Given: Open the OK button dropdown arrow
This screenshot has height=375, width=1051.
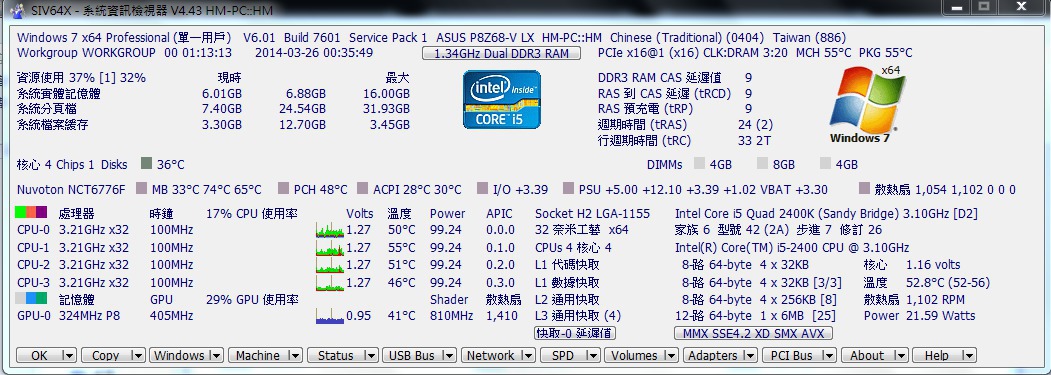Looking at the screenshot, I should click(x=69, y=356).
